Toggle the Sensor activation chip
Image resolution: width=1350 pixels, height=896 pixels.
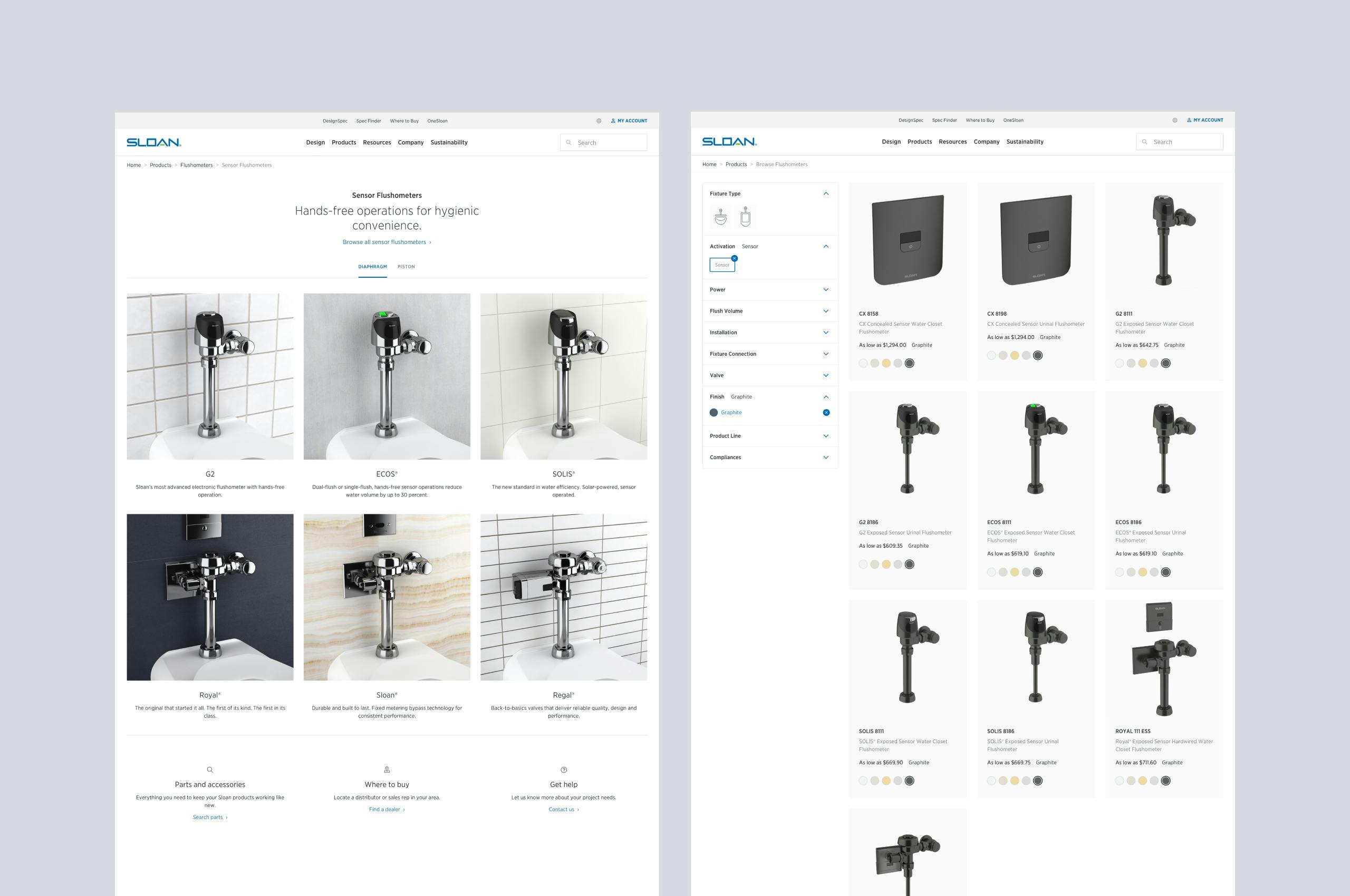(722, 265)
